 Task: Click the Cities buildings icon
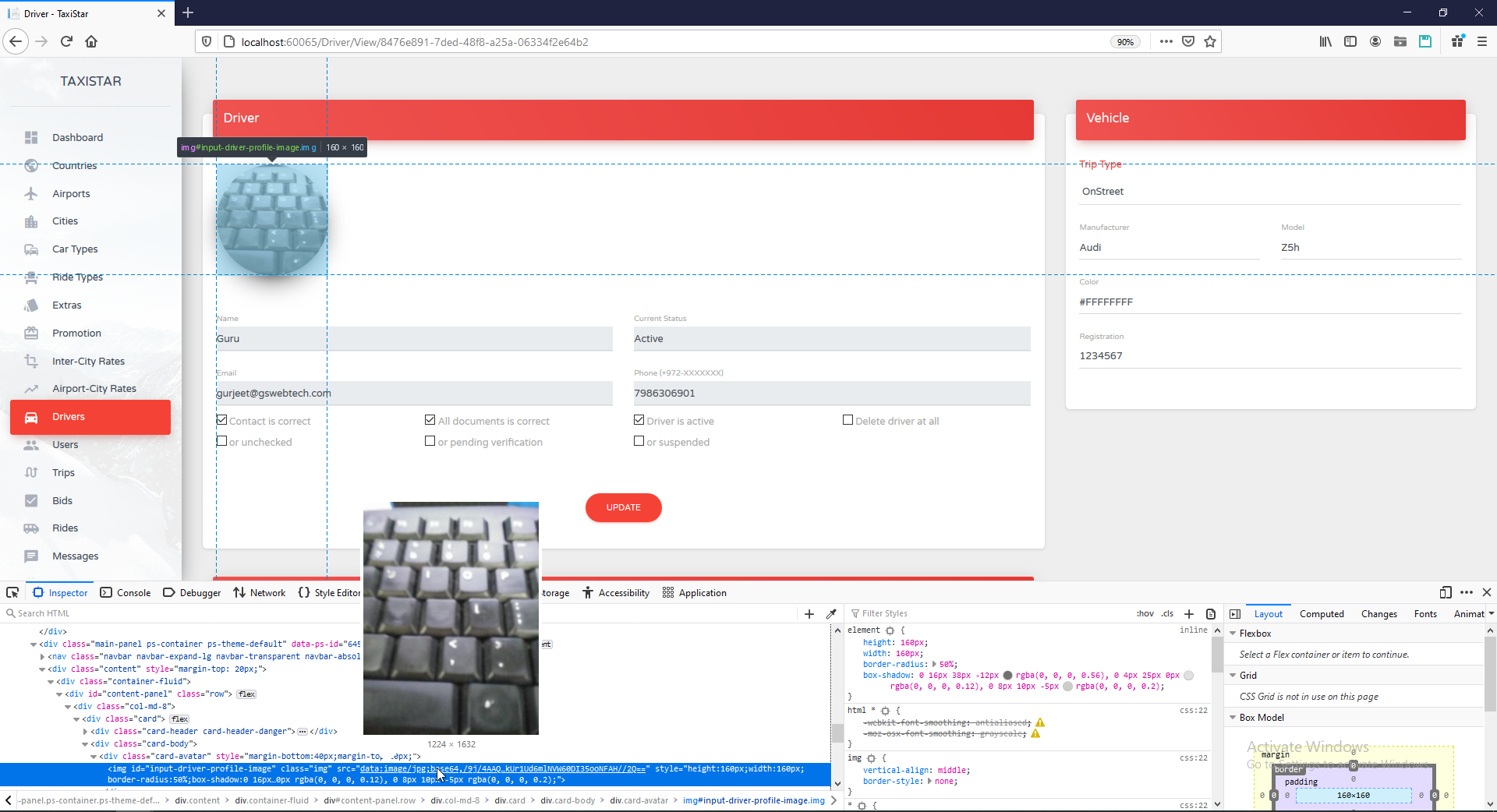click(x=31, y=222)
